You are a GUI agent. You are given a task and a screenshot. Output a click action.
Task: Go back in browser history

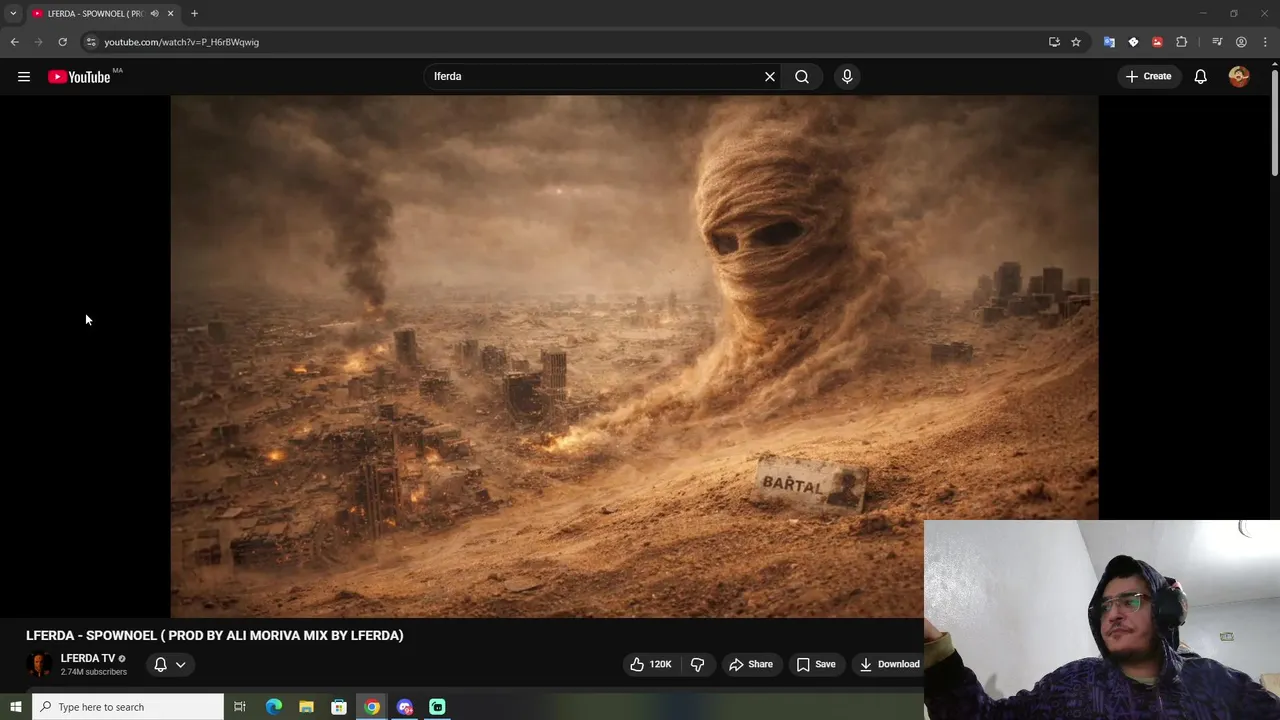pyautogui.click(x=14, y=42)
